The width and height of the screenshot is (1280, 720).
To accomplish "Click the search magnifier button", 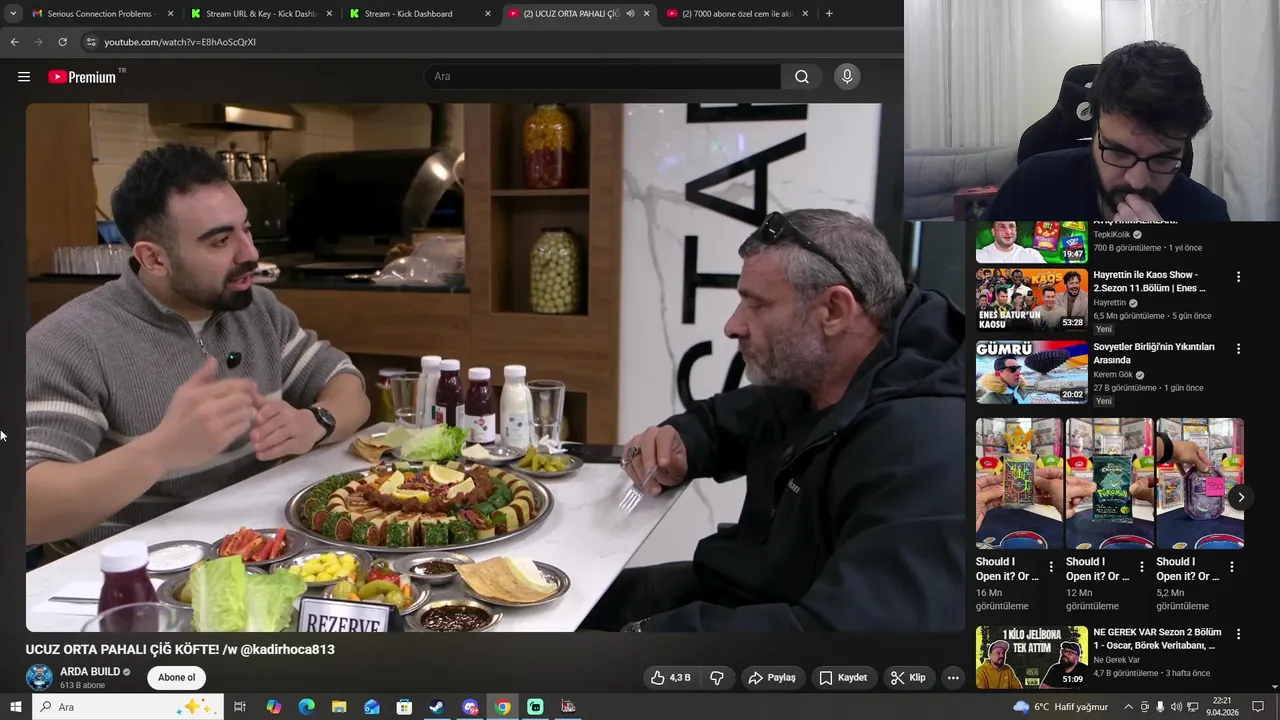I will coord(802,77).
